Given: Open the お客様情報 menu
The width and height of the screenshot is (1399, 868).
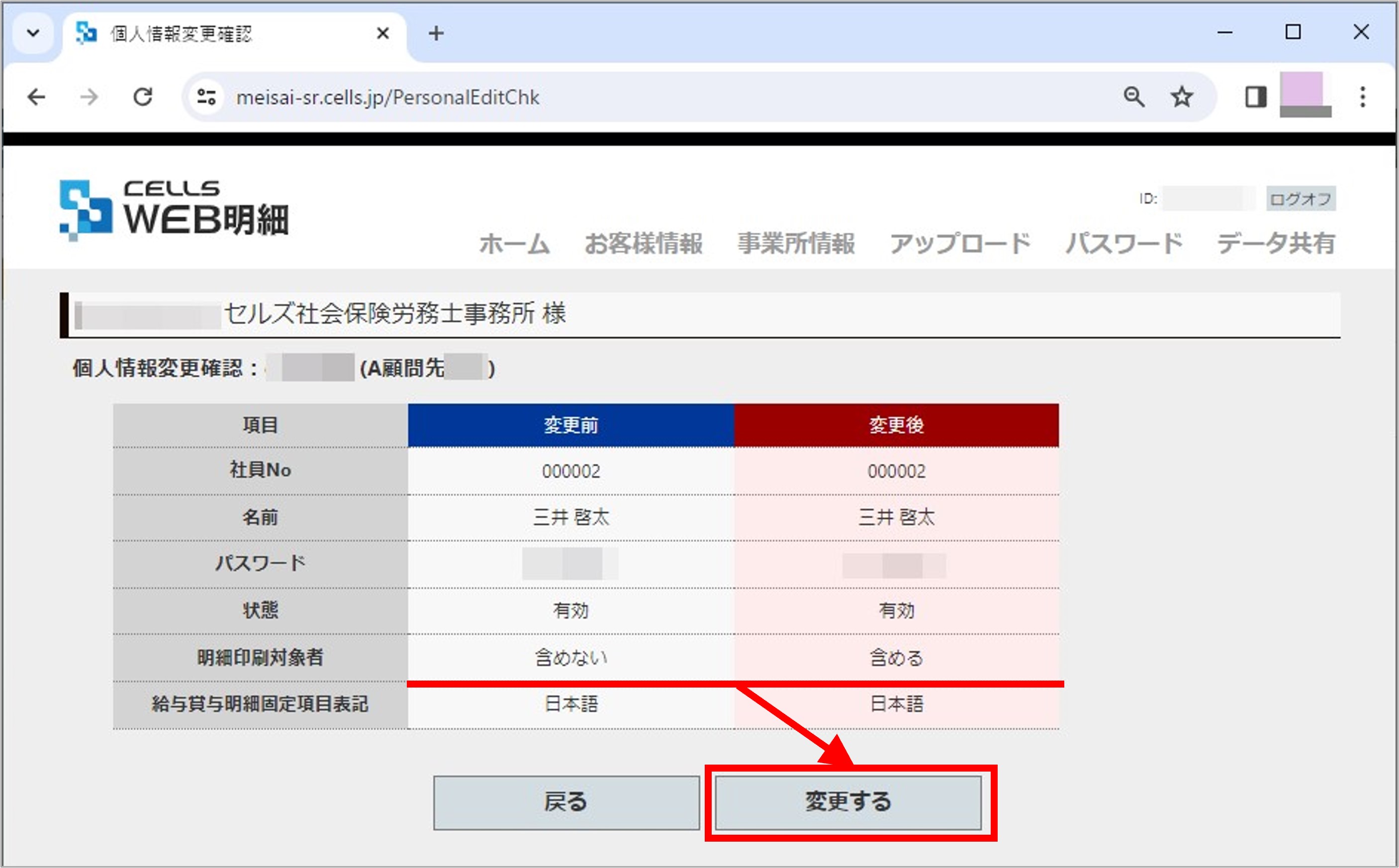Looking at the screenshot, I should coord(644,244).
